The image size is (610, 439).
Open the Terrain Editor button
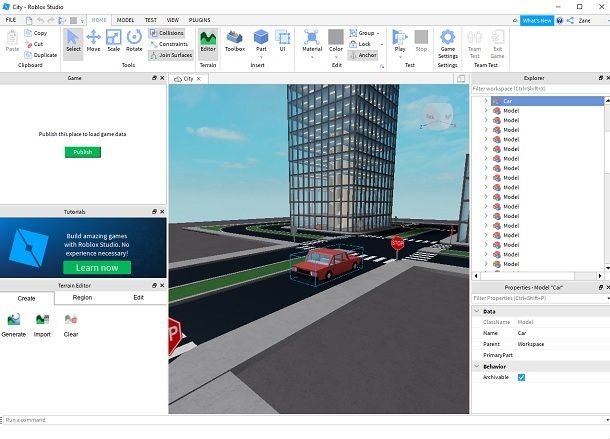click(208, 40)
